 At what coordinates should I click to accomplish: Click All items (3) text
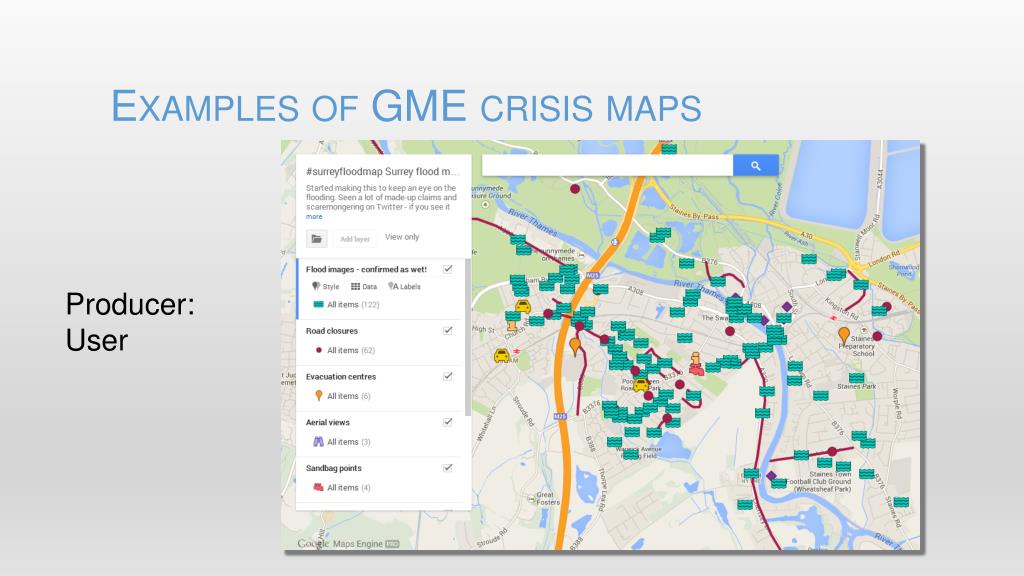click(349, 442)
